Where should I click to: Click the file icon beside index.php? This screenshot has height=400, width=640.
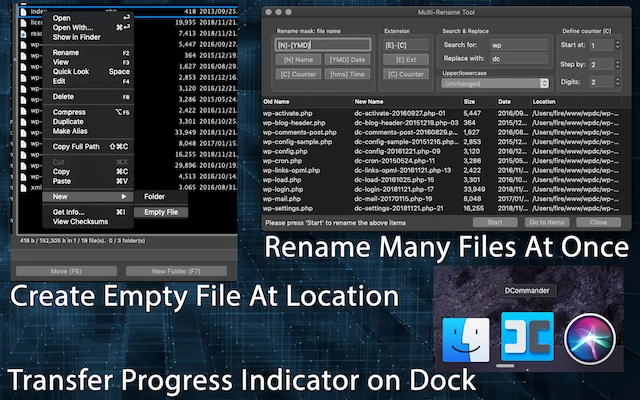click(x=24, y=12)
